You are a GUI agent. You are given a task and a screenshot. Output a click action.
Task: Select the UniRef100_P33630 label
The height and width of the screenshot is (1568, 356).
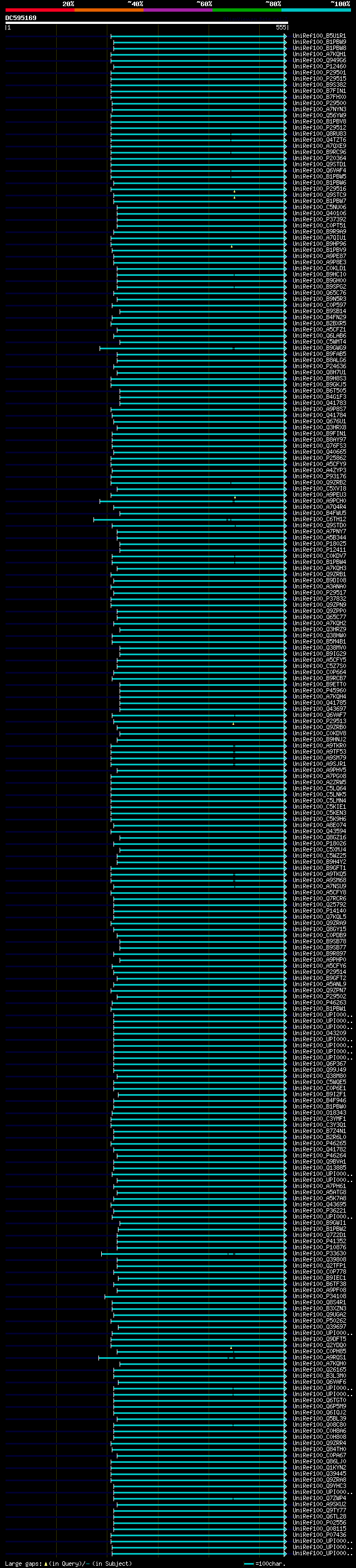click(319, 1253)
